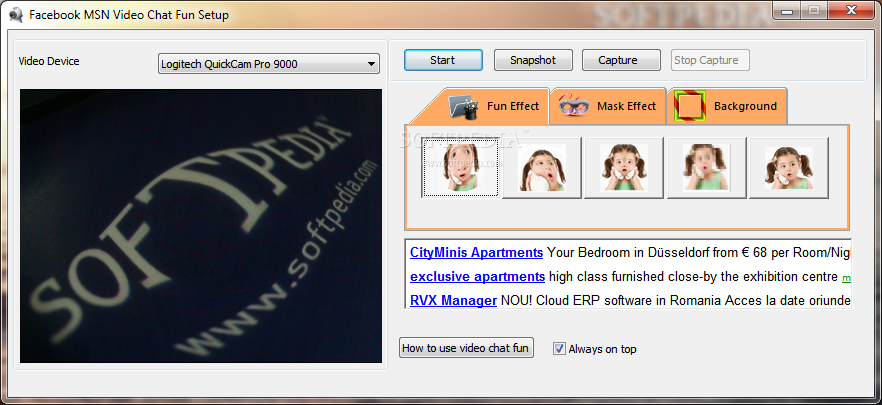Close the Video Chat Fun Setup window
The width and height of the screenshot is (882, 405).
[x=852, y=9]
